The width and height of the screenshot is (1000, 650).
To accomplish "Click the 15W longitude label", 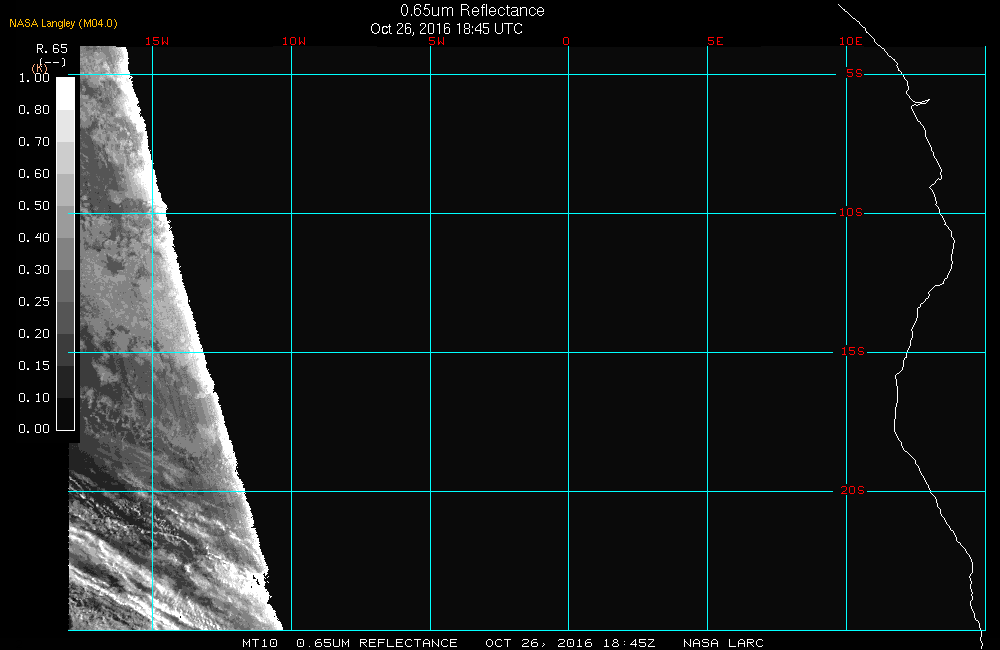I will [155, 41].
